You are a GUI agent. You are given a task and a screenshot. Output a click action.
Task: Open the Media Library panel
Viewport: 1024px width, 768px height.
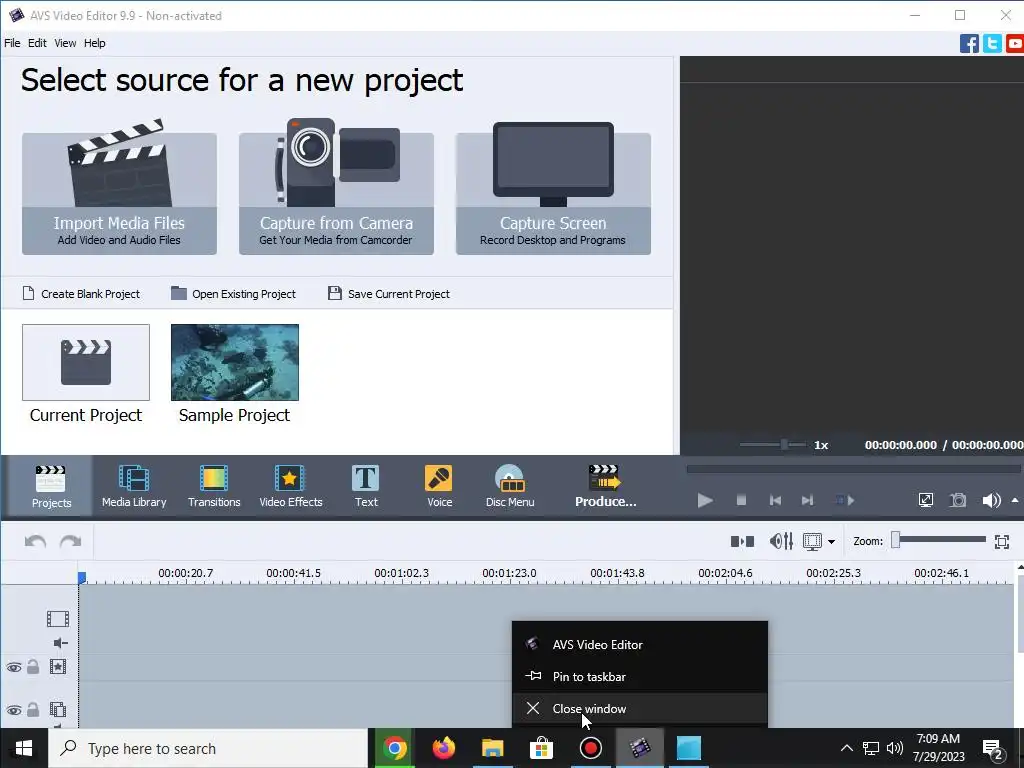pyautogui.click(x=134, y=487)
